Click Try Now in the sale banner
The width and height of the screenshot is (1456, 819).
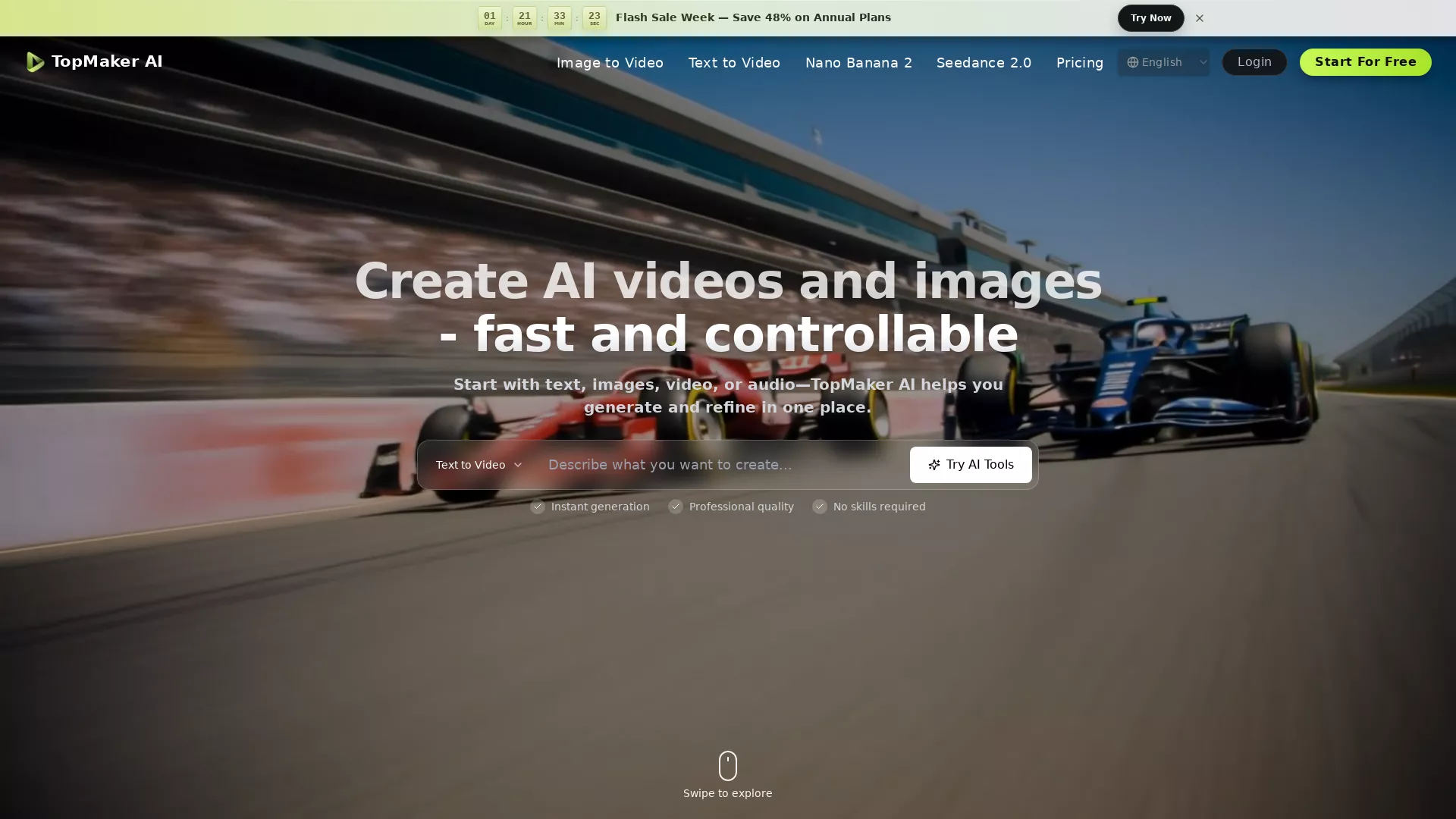tap(1150, 17)
